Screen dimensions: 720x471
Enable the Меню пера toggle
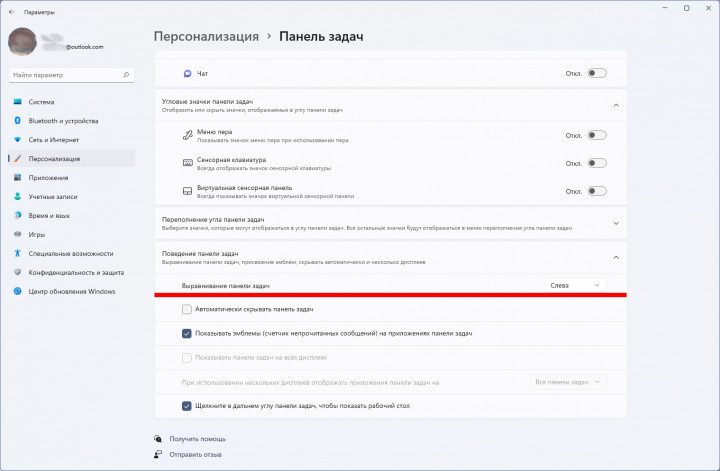coord(597,135)
